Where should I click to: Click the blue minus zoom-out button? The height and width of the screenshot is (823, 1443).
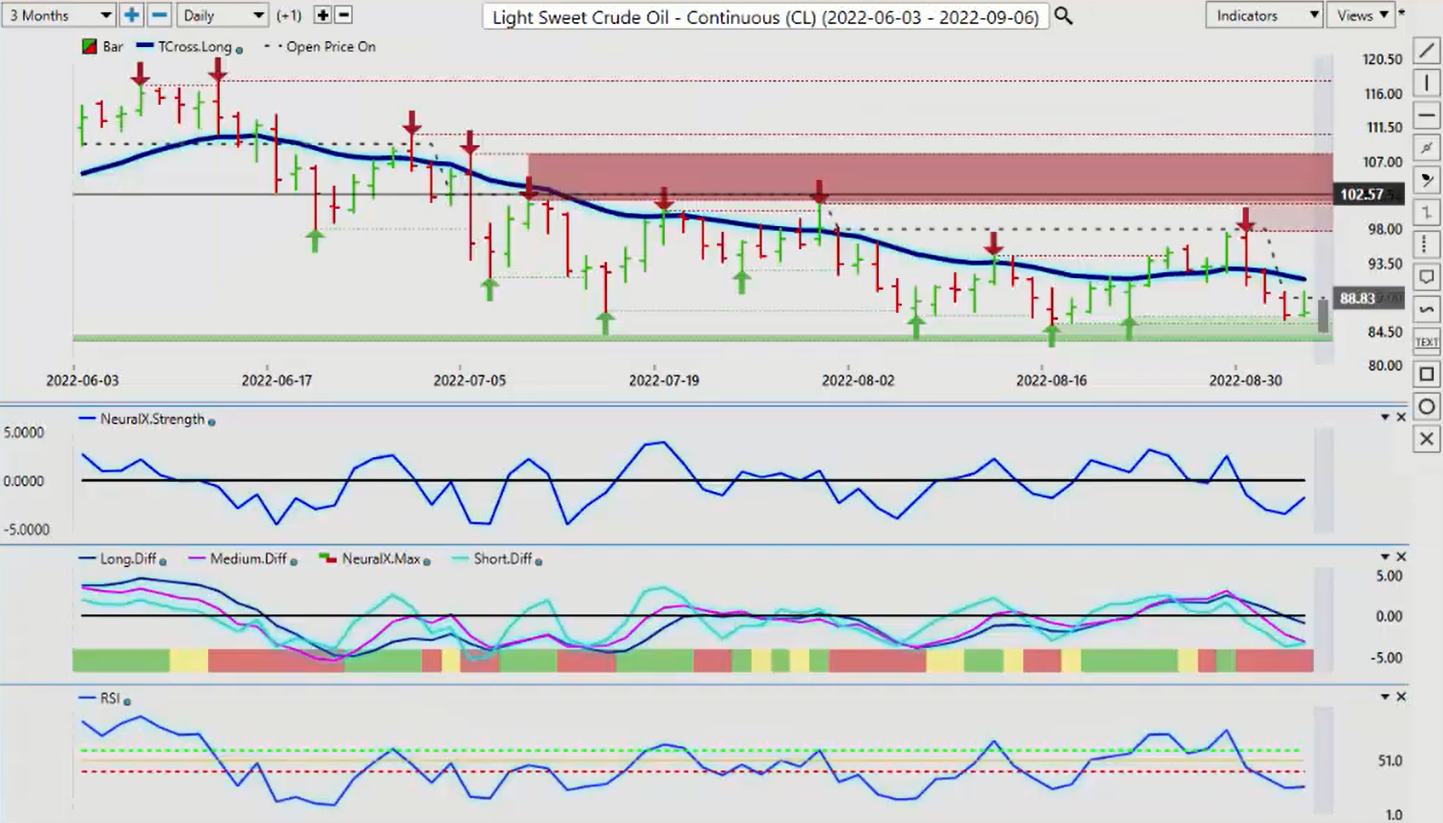coord(159,15)
